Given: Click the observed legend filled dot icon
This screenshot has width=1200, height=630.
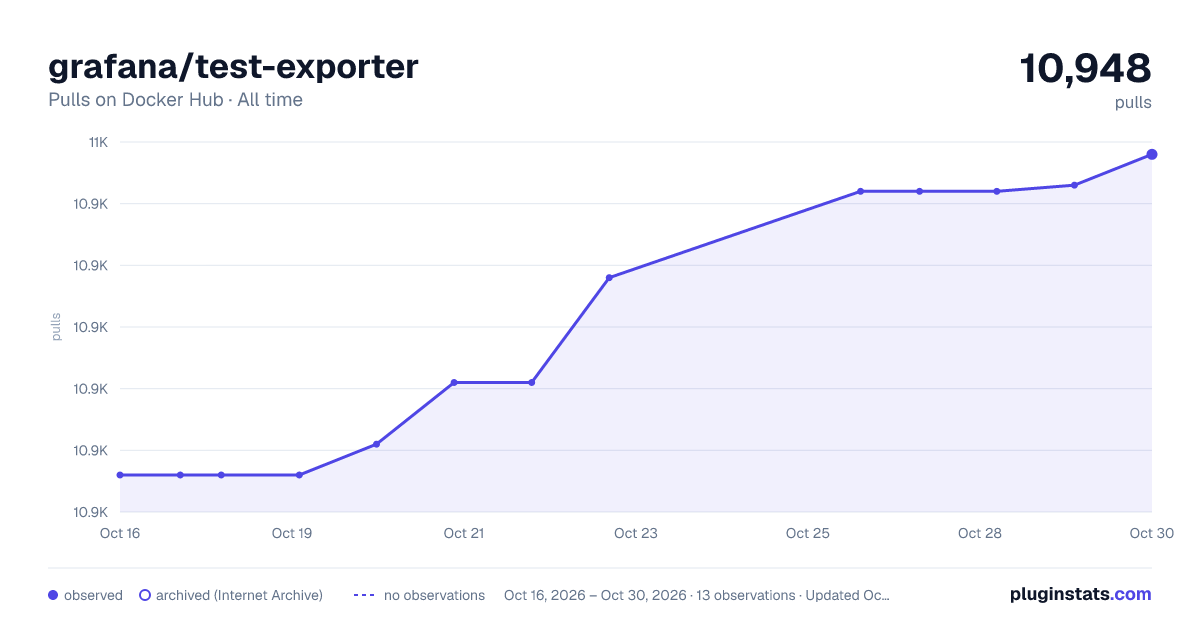Looking at the screenshot, I should click(53, 595).
